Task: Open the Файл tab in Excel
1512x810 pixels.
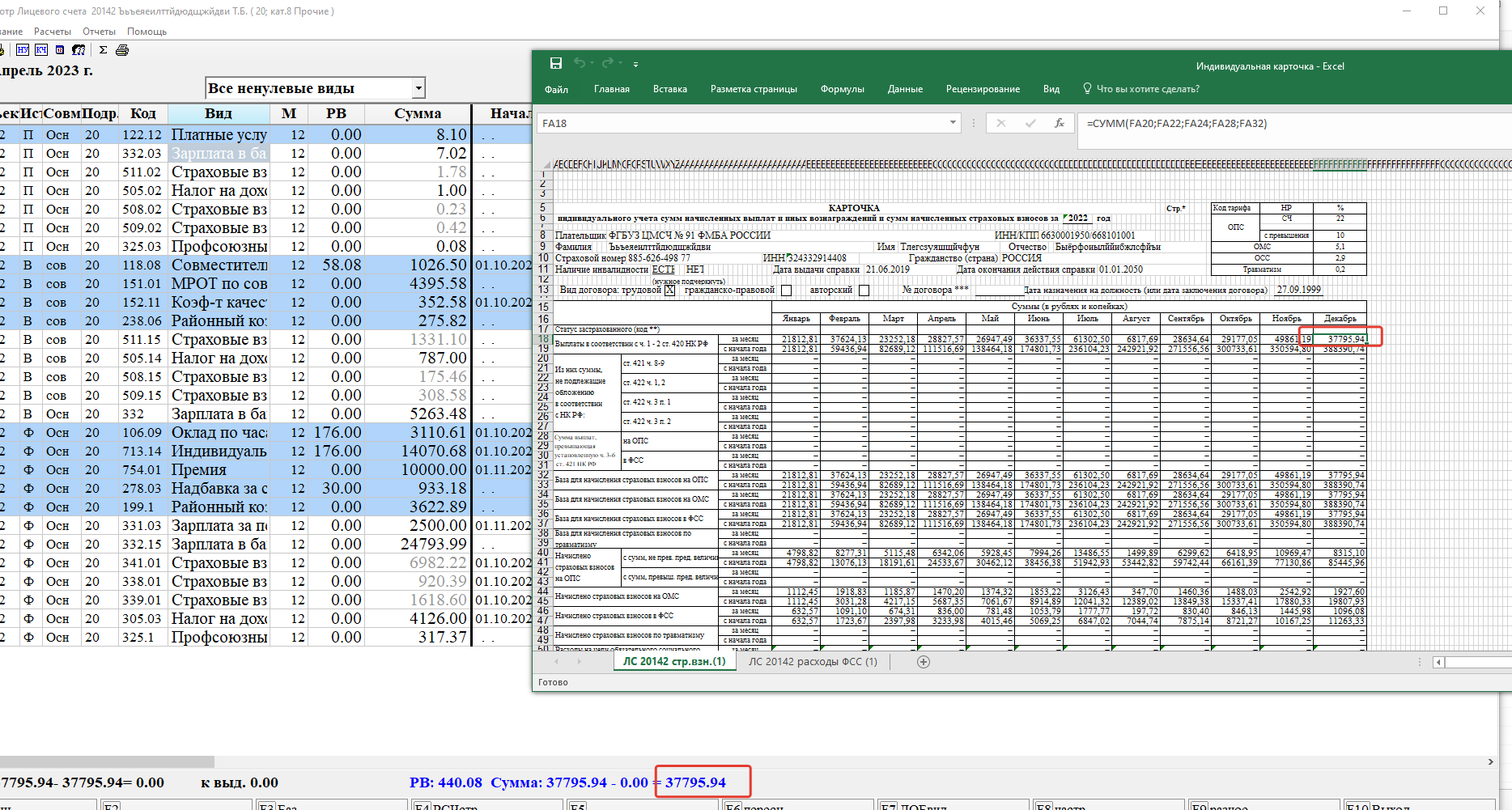Action: pos(556,89)
